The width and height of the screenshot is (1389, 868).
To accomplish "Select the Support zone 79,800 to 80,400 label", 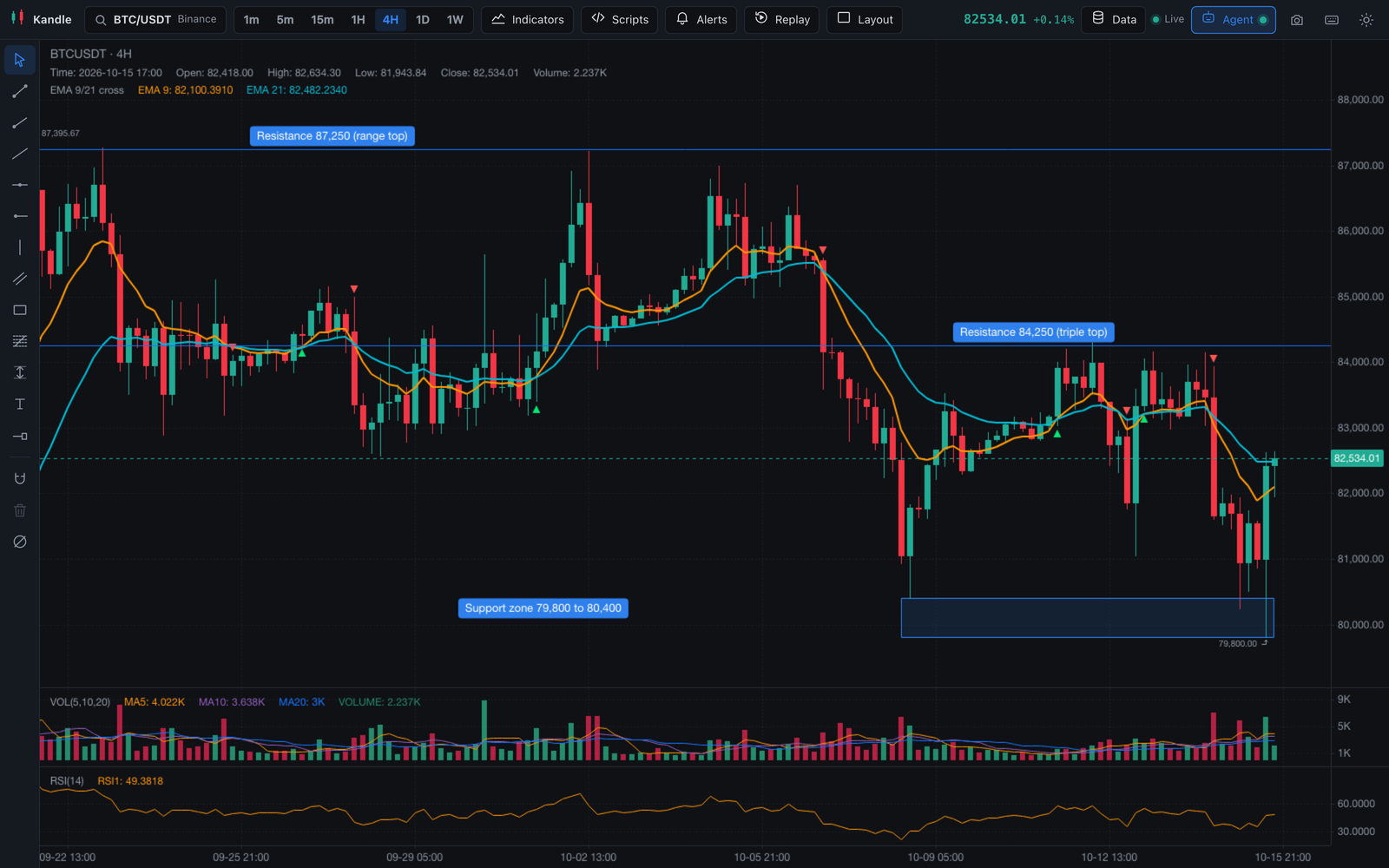I will pos(543,608).
